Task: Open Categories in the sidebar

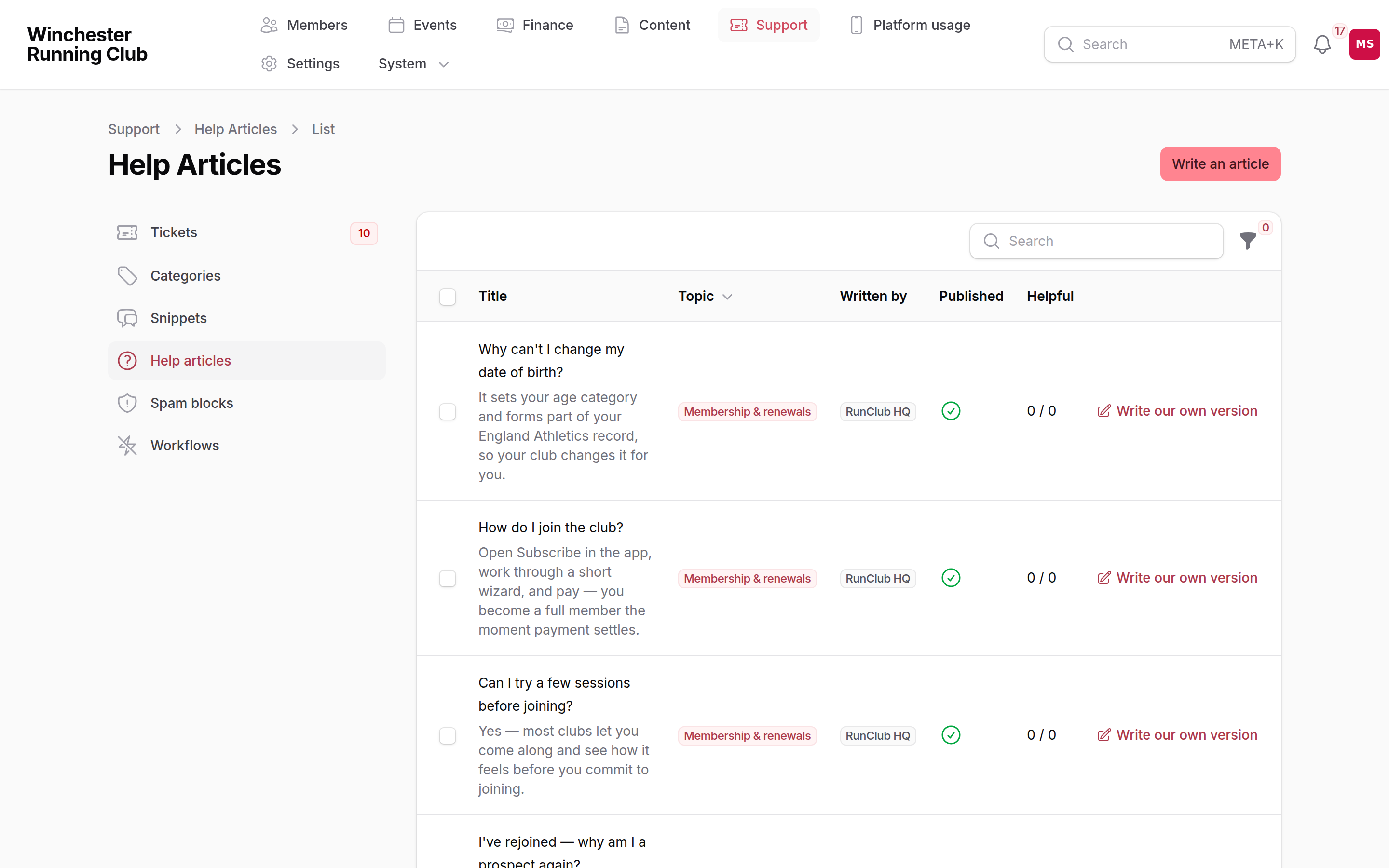Action: point(247,276)
